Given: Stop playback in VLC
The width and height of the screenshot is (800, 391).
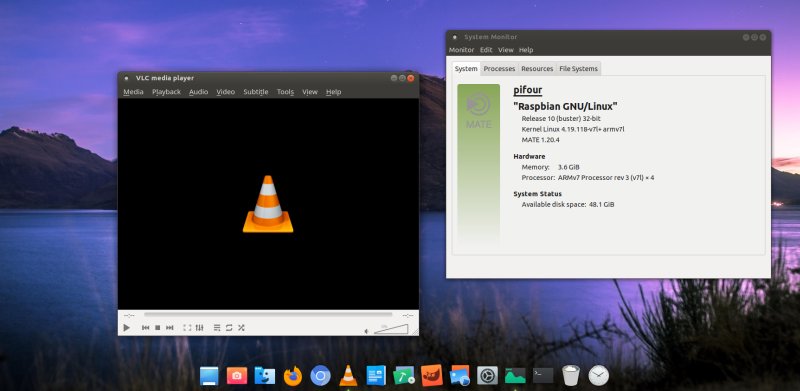Looking at the screenshot, I should click(158, 328).
